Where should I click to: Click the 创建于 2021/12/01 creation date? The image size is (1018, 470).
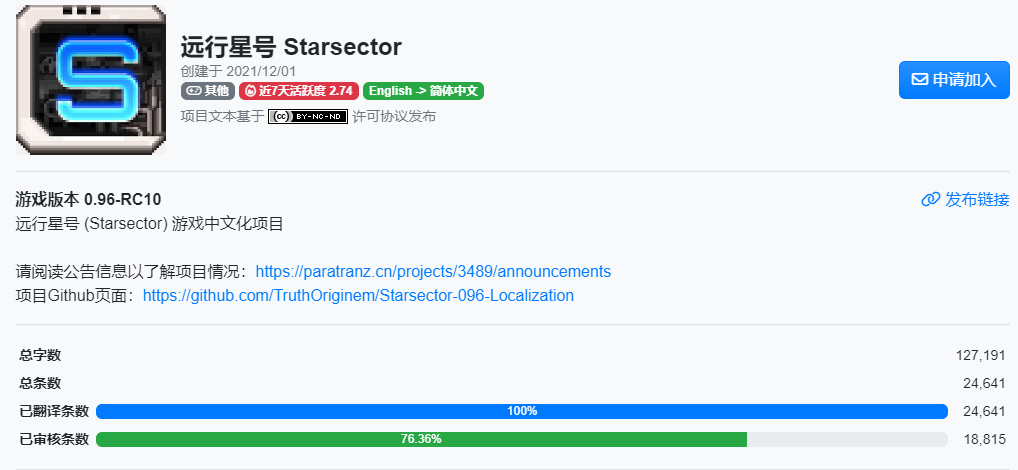(x=239, y=71)
